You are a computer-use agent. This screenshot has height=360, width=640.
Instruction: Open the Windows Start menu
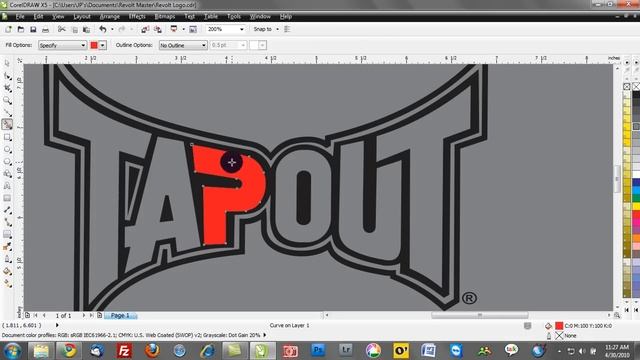pos(12,351)
